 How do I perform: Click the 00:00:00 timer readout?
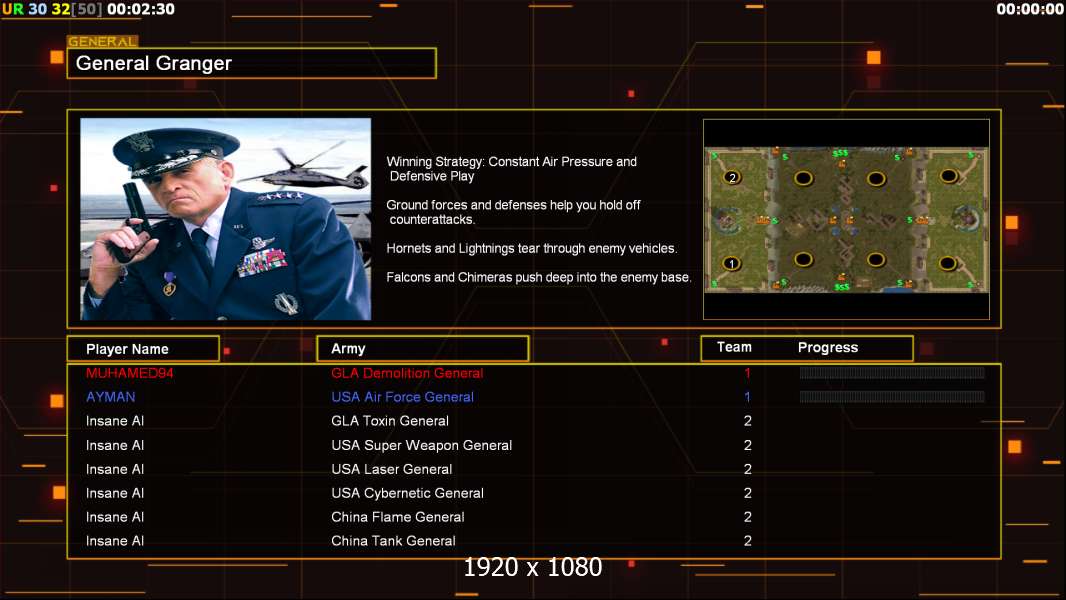[x=1030, y=10]
